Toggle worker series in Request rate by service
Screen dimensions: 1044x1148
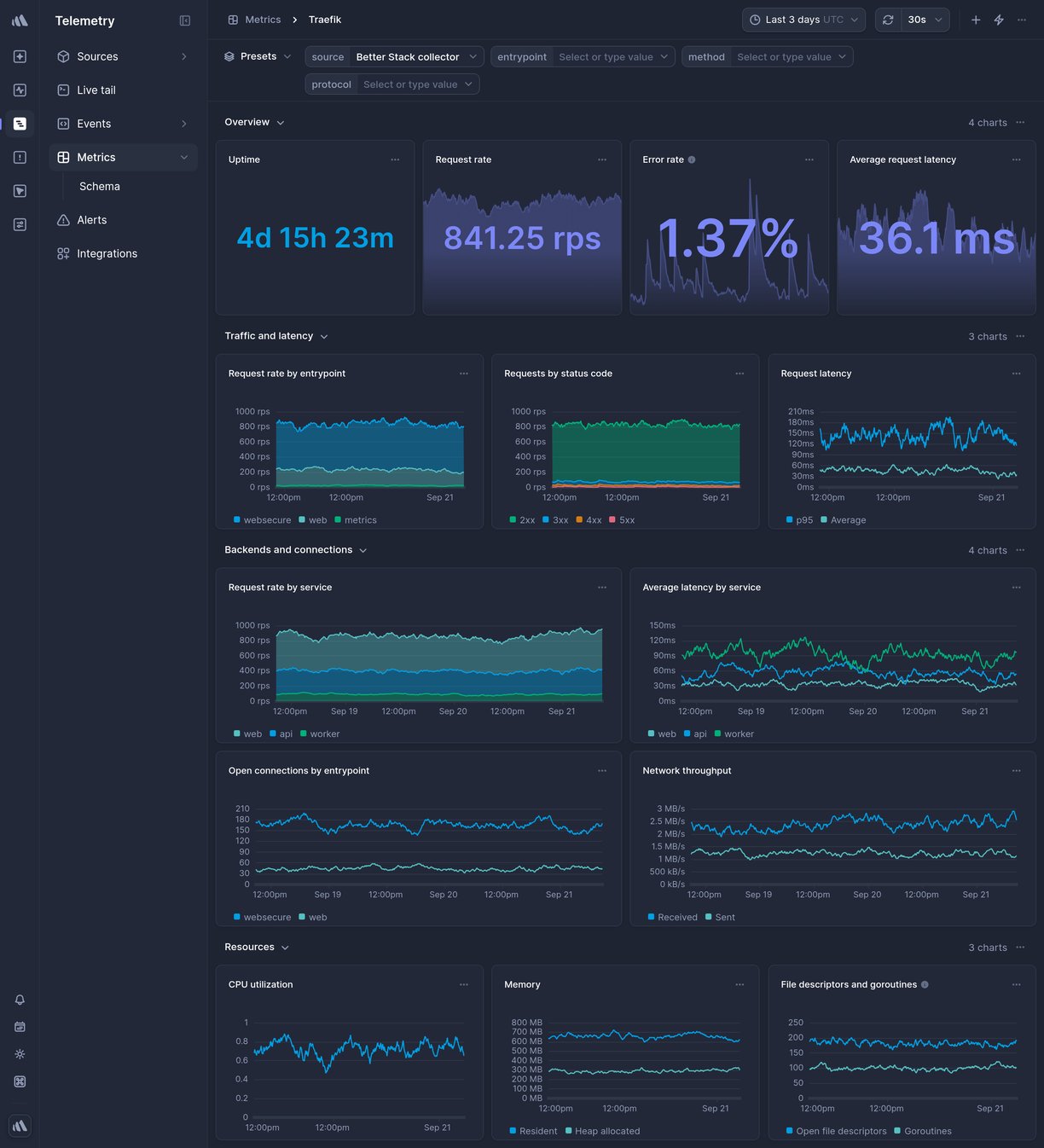pyautogui.click(x=320, y=734)
